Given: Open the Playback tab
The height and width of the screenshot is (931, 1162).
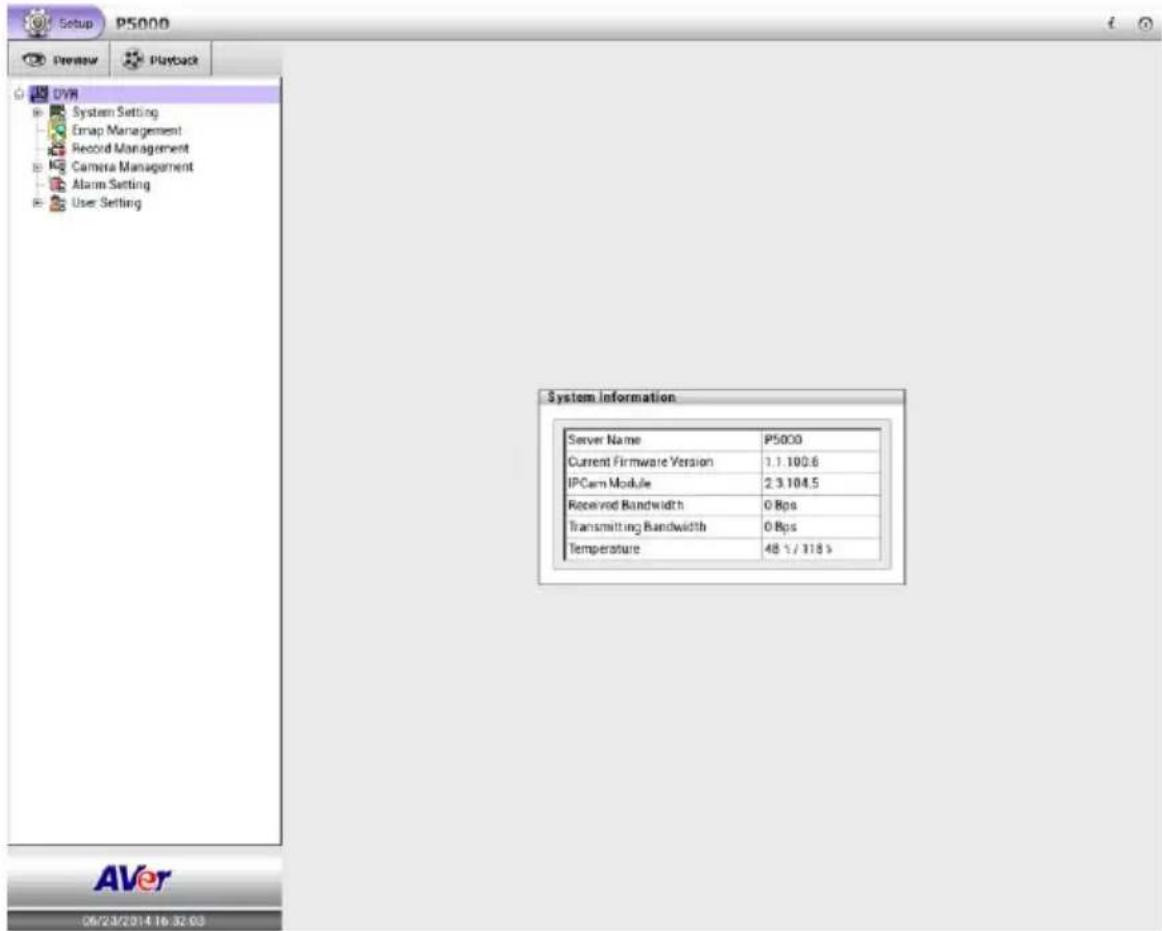Looking at the screenshot, I should (161, 59).
